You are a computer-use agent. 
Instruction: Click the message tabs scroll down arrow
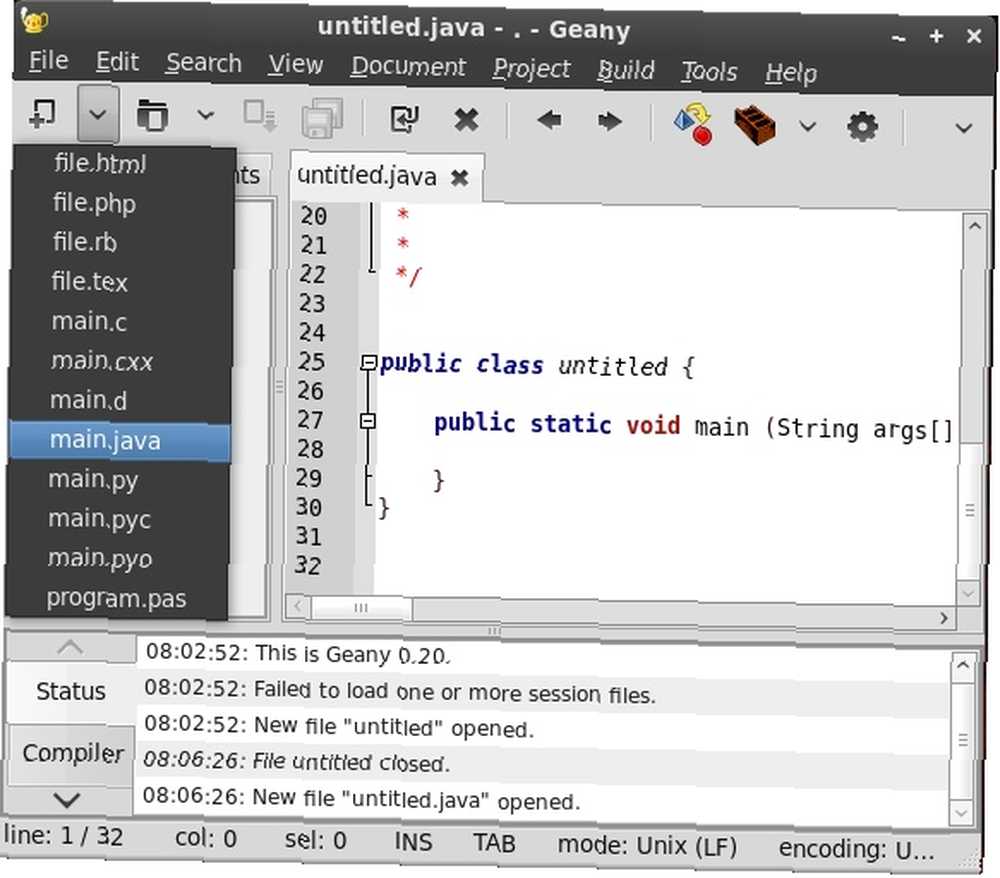pyautogui.click(x=67, y=800)
